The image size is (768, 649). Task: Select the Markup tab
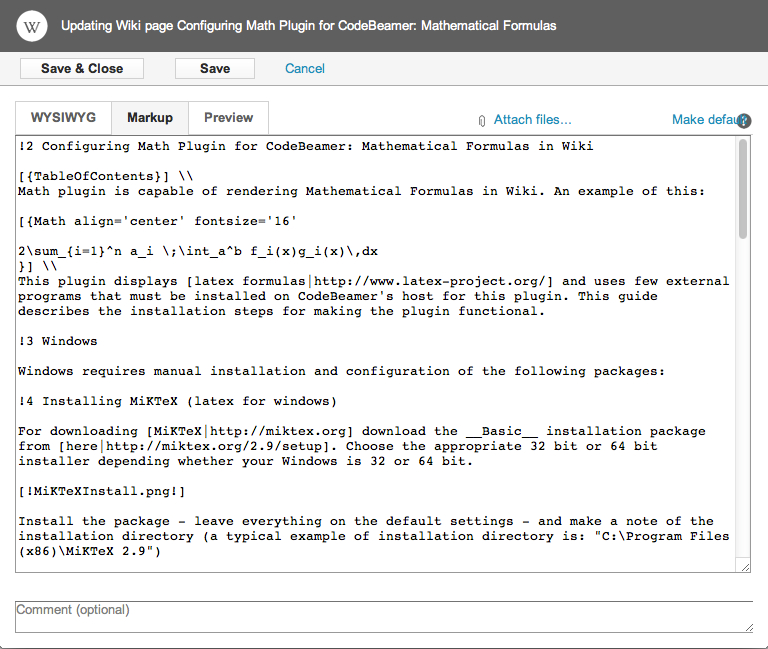click(150, 118)
